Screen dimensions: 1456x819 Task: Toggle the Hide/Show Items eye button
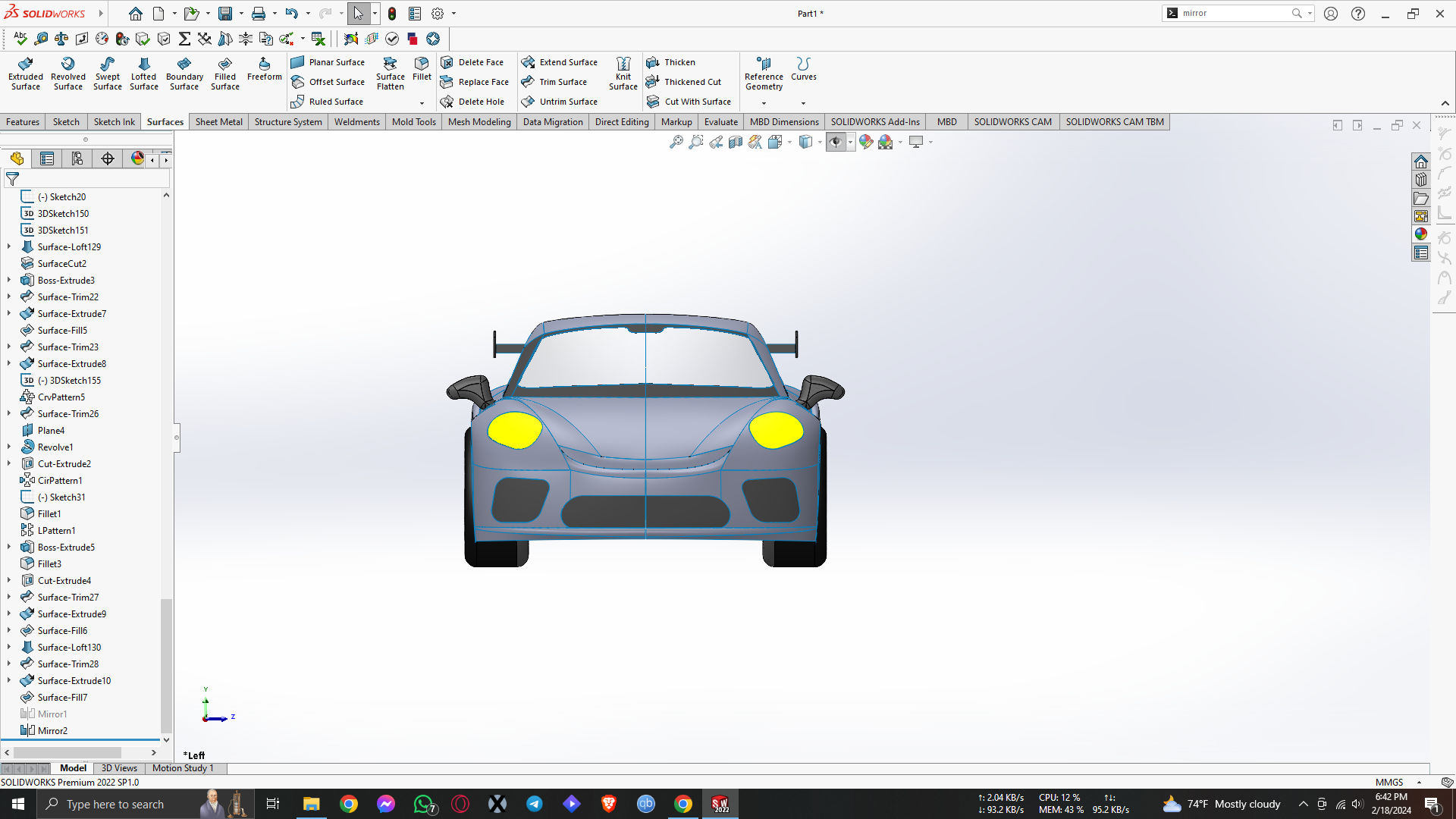[x=835, y=142]
